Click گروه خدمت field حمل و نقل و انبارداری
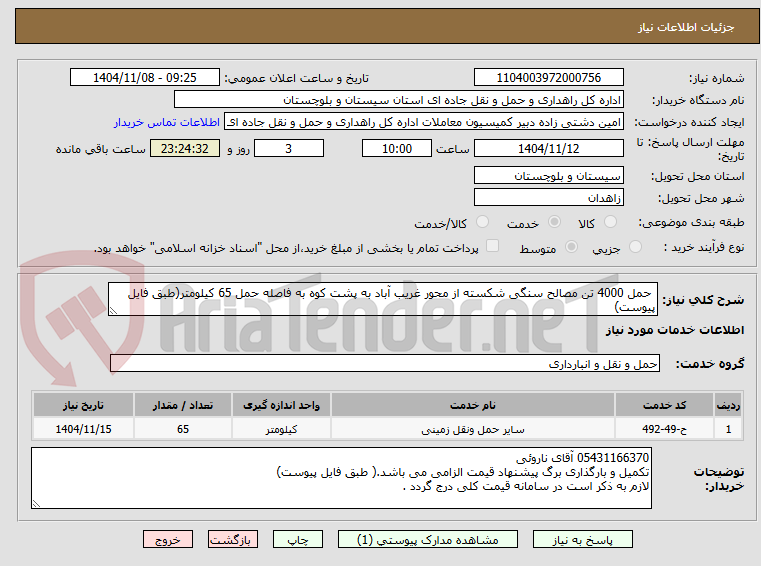Screen dimensions: 761x566 click(x=385, y=364)
